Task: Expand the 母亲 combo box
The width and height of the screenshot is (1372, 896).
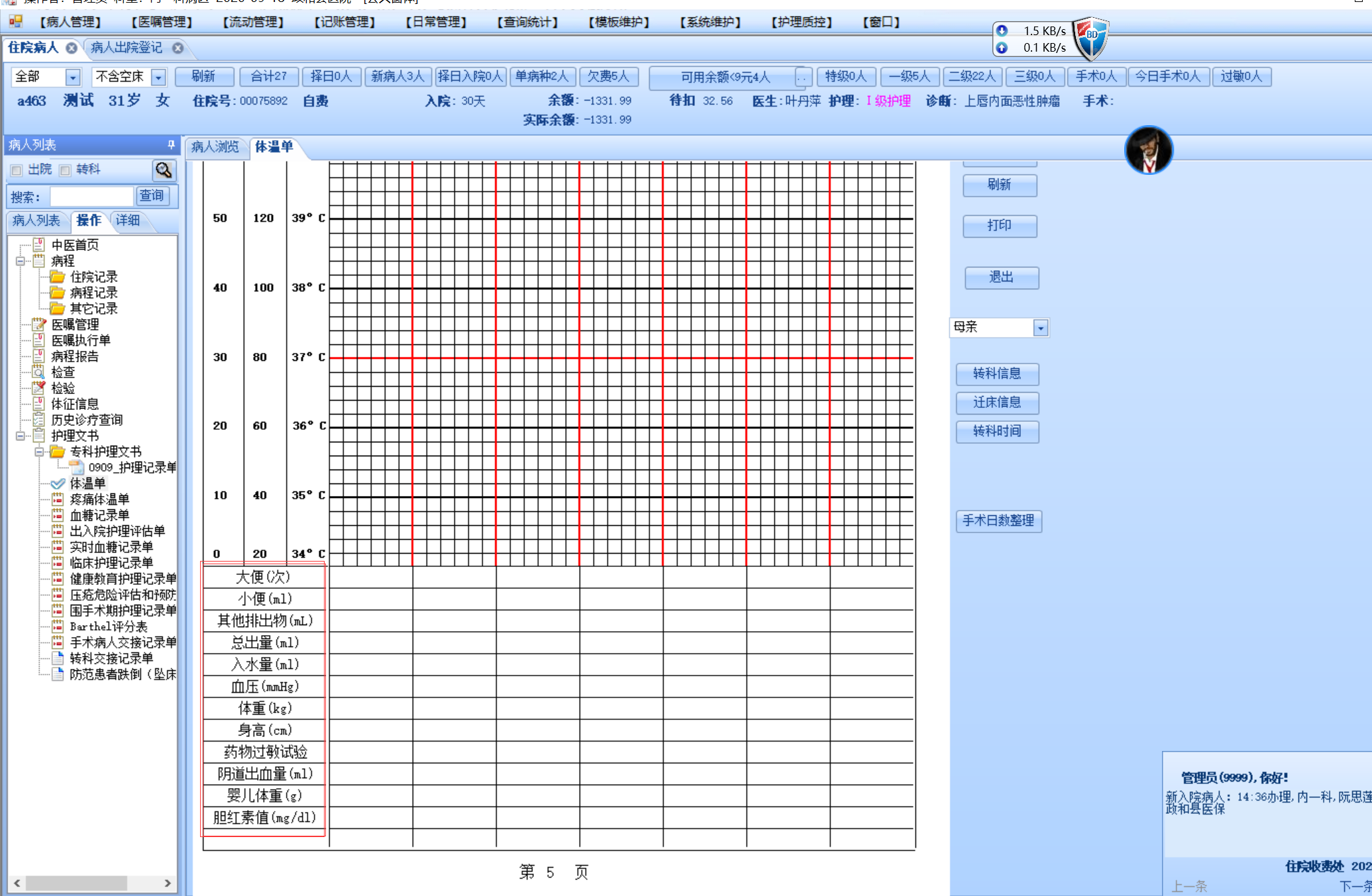Action: pos(1040,328)
